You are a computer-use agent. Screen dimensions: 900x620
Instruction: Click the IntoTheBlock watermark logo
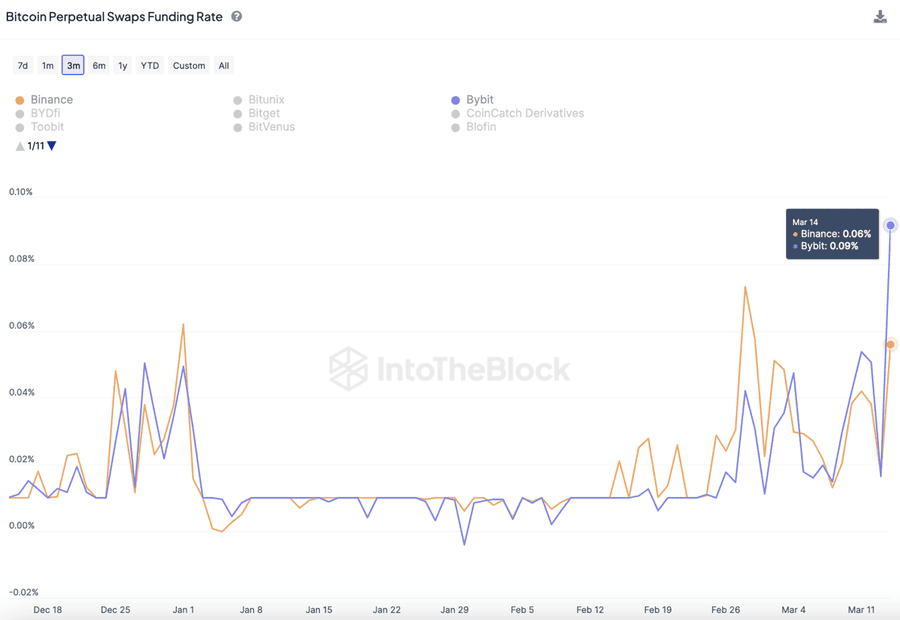(450, 369)
